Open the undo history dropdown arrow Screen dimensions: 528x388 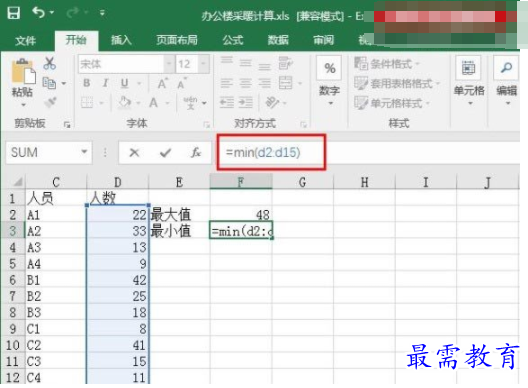click(x=52, y=13)
